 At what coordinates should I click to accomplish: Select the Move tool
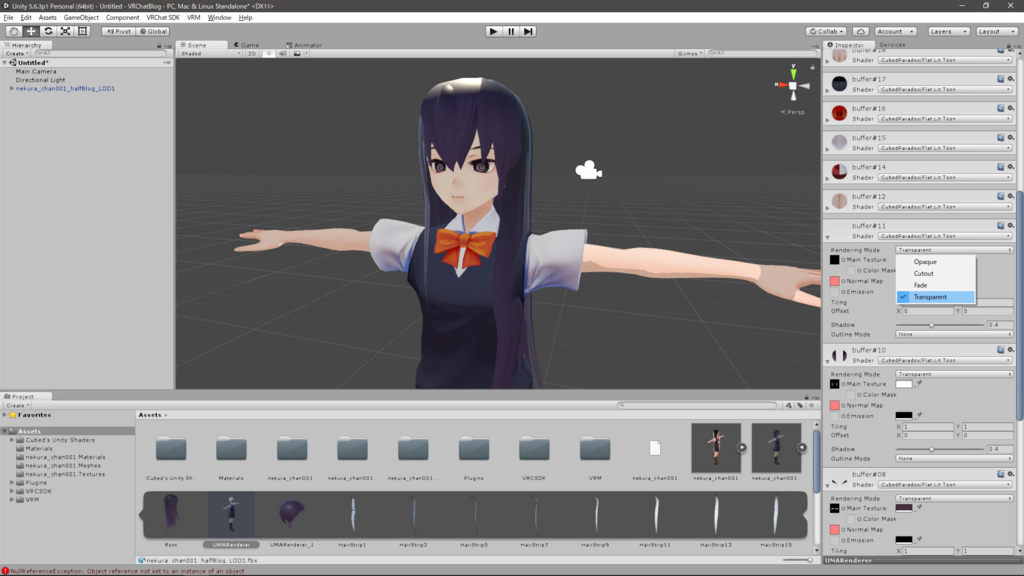click(31, 31)
